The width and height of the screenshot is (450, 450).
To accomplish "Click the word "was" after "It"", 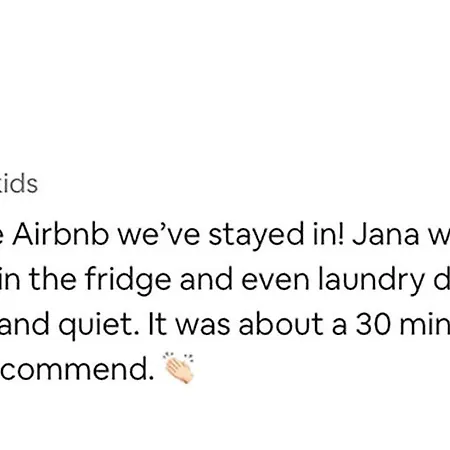I will pos(203,325).
